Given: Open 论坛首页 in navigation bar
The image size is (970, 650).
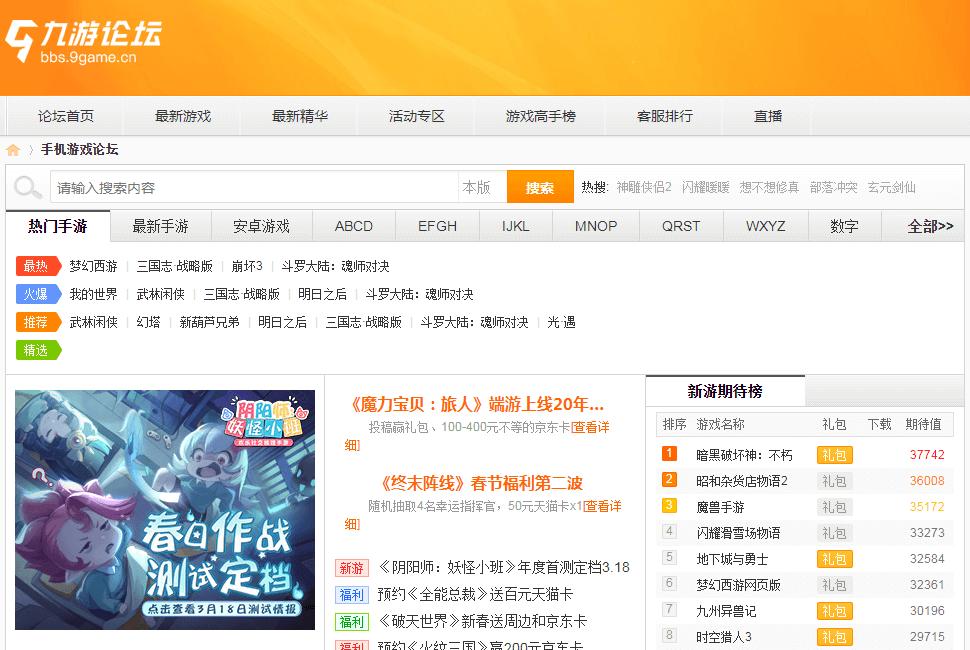Looking at the screenshot, I should point(66,116).
